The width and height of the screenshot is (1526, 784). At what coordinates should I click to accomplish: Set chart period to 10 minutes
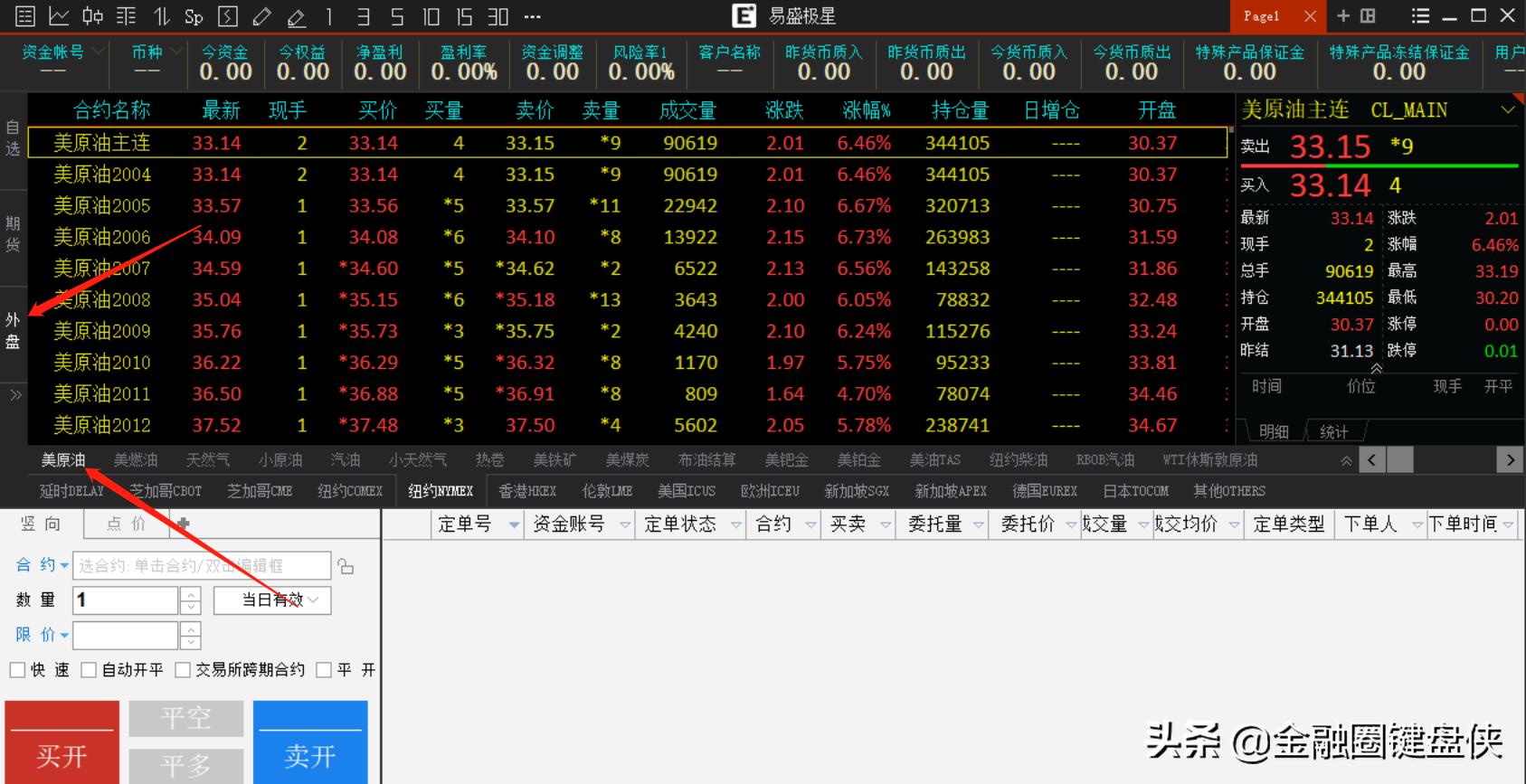pos(431,16)
